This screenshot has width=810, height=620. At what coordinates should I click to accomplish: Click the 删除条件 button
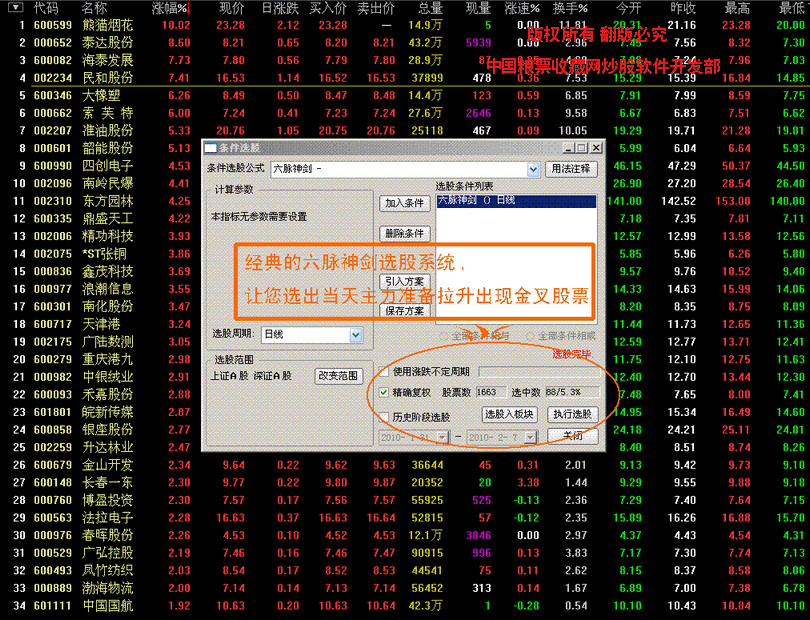(x=404, y=234)
